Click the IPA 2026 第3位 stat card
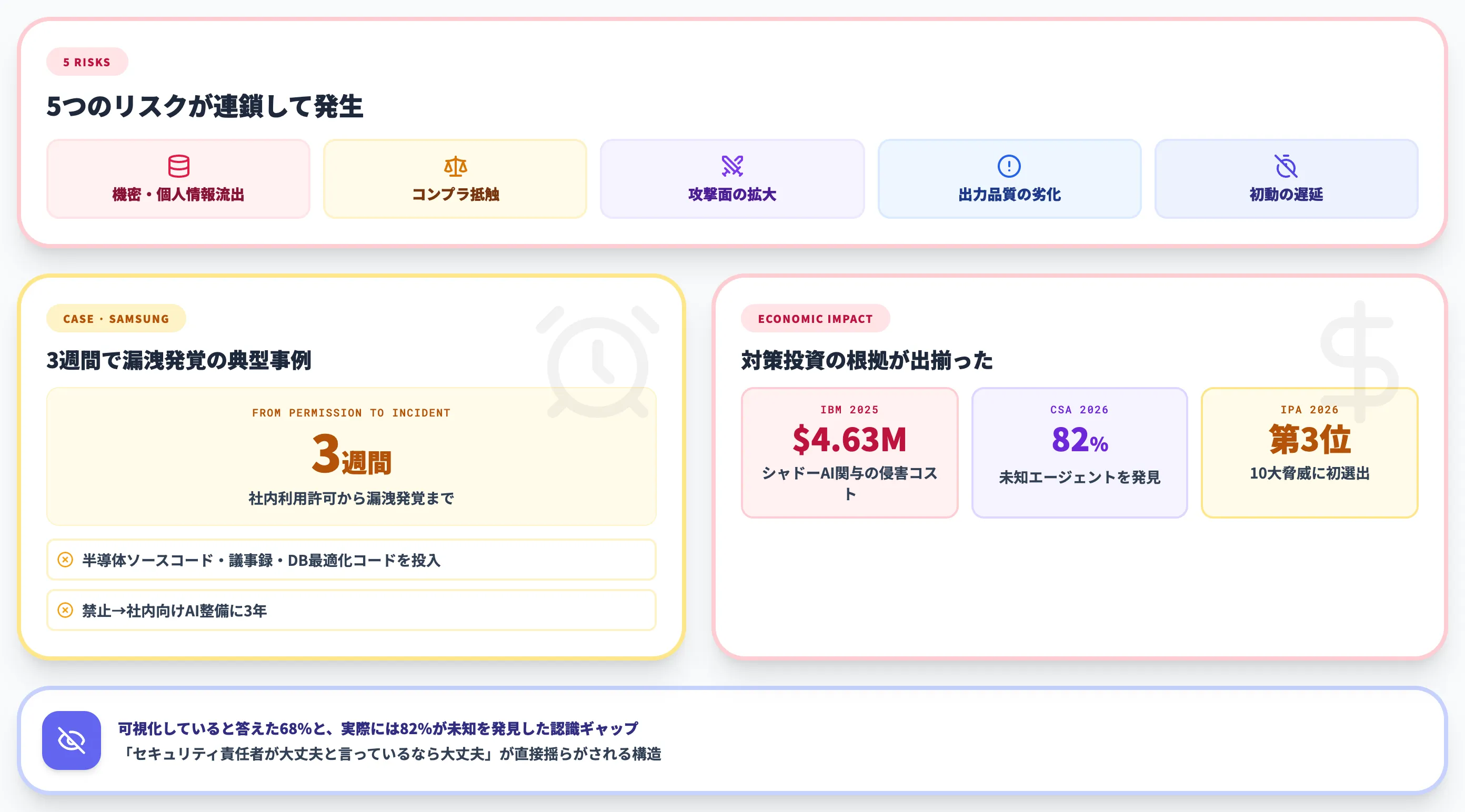Image resolution: width=1465 pixels, height=812 pixels. 1310,453
